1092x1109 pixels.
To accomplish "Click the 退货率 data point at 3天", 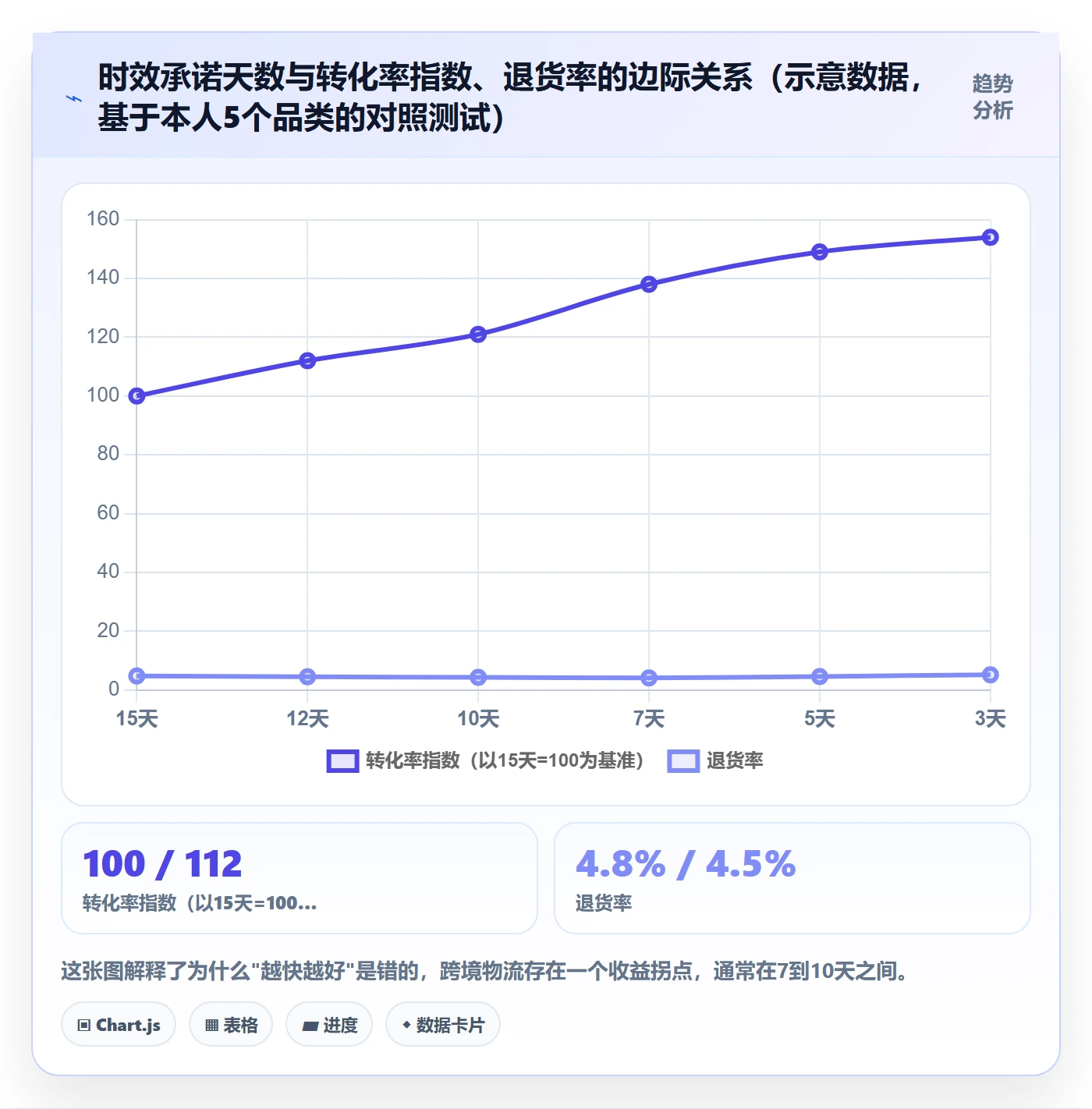I will coord(990,675).
